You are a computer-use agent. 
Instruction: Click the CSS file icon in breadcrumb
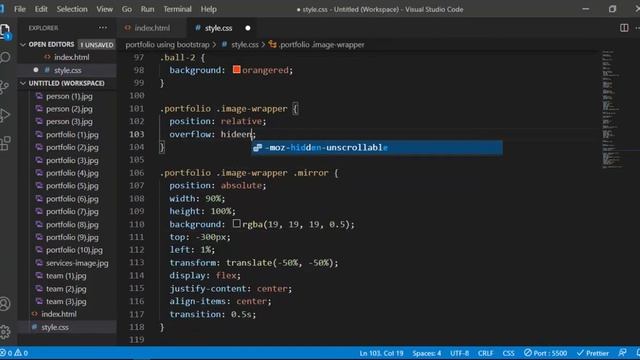pos(224,44)
